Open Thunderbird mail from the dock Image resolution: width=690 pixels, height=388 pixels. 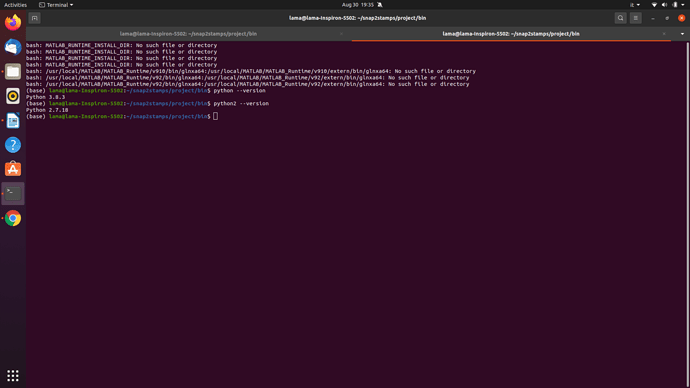[x=13, y=47]
